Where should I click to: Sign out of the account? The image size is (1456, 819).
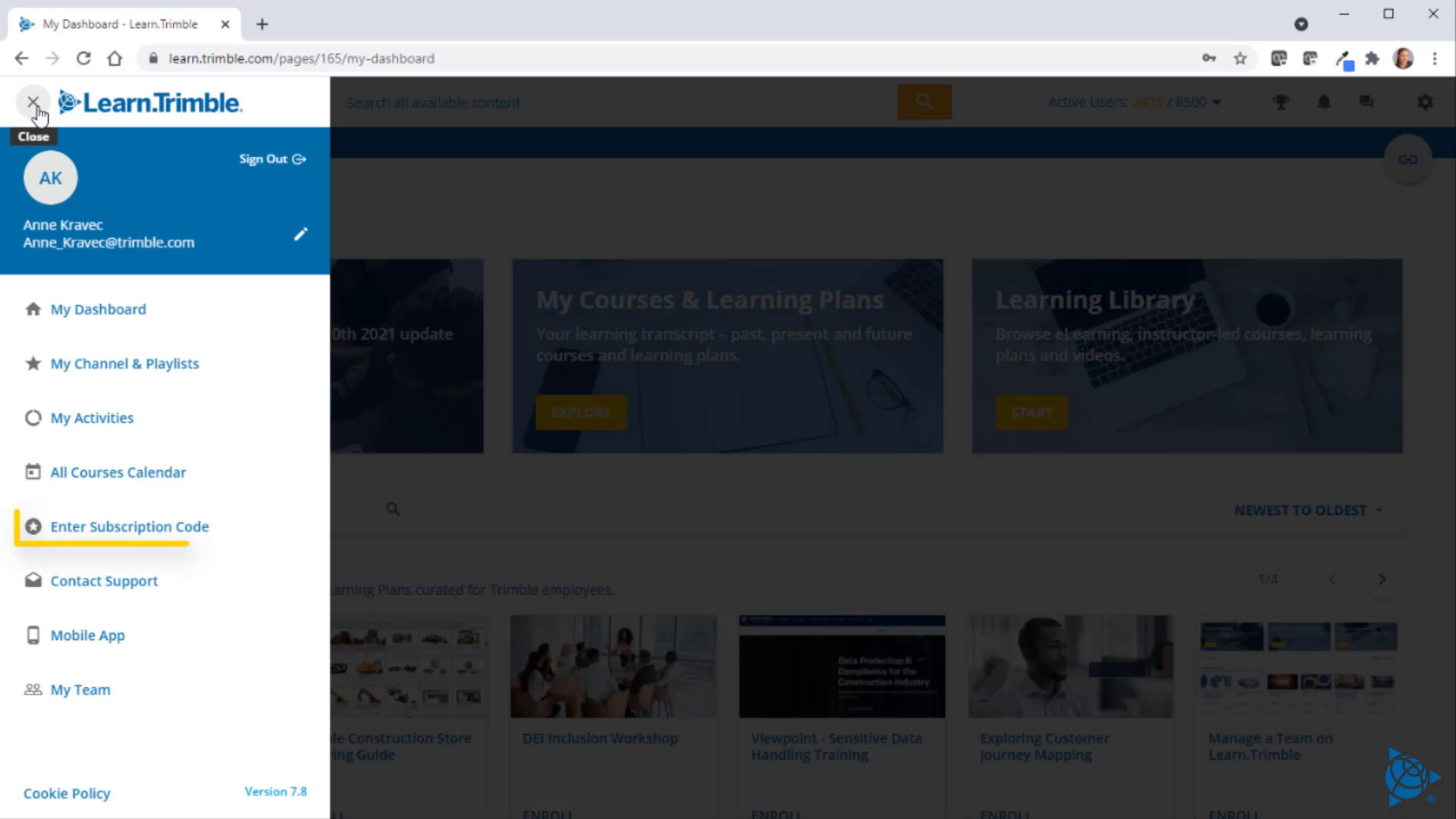coord(271,158)
